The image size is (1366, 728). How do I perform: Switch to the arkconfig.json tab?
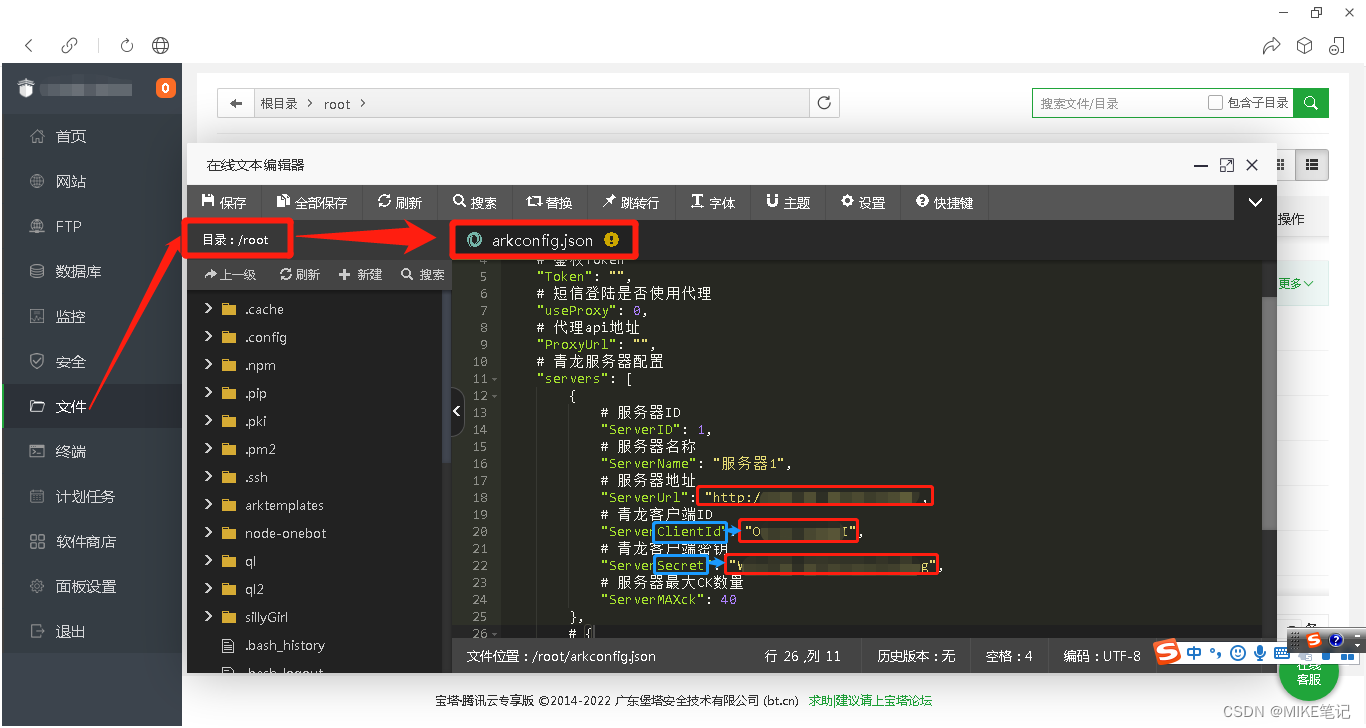(544, 239)
